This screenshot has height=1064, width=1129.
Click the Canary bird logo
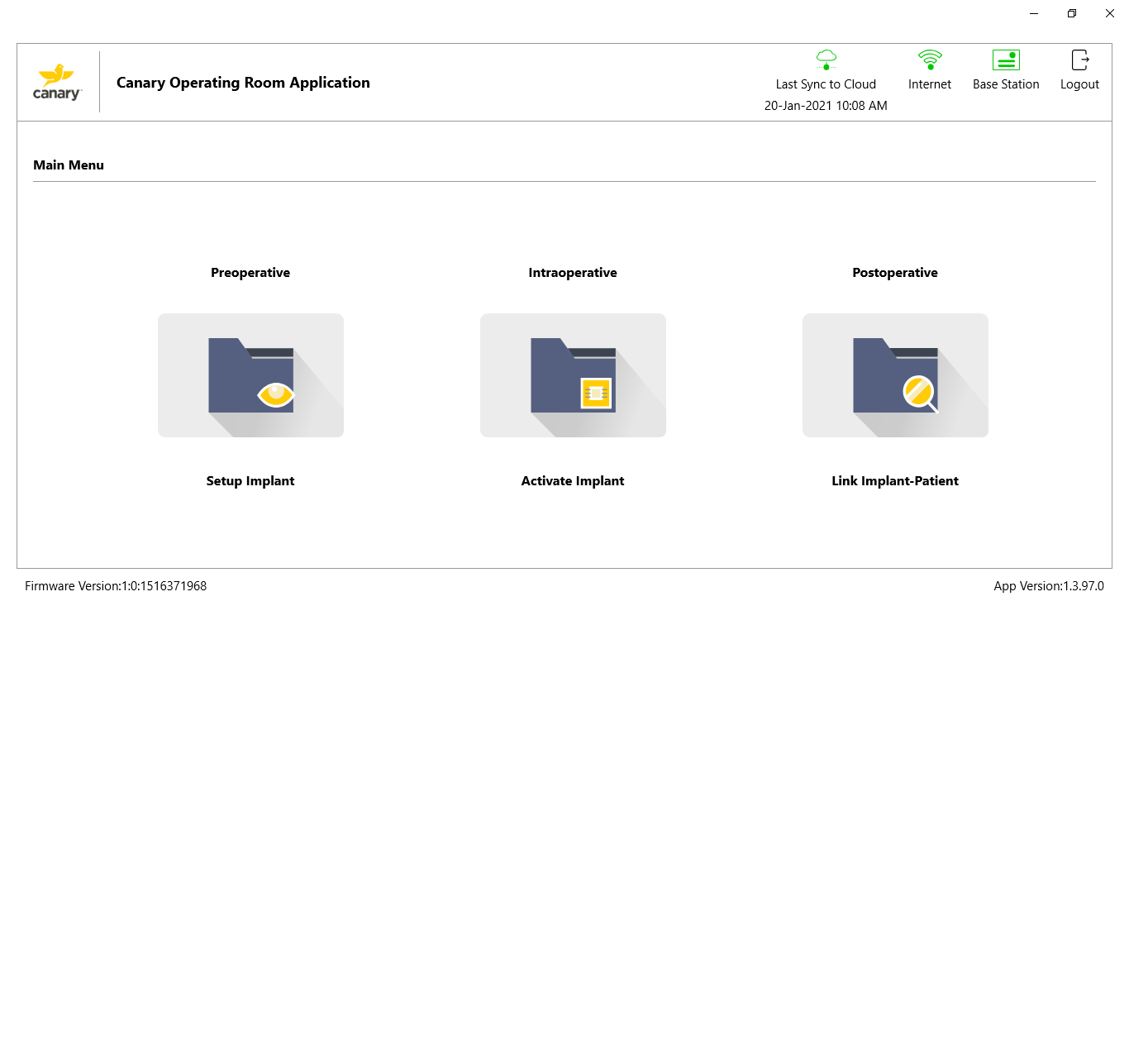click(x=57, y=82)
